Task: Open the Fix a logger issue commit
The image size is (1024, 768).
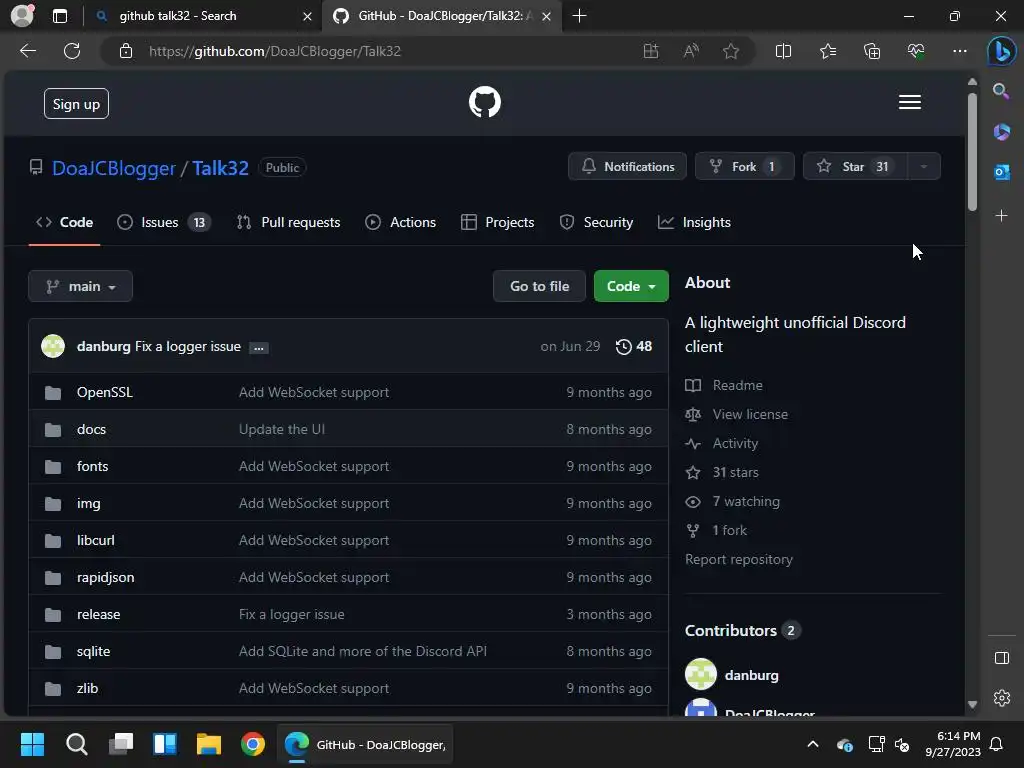Action: tap(187, 347)
